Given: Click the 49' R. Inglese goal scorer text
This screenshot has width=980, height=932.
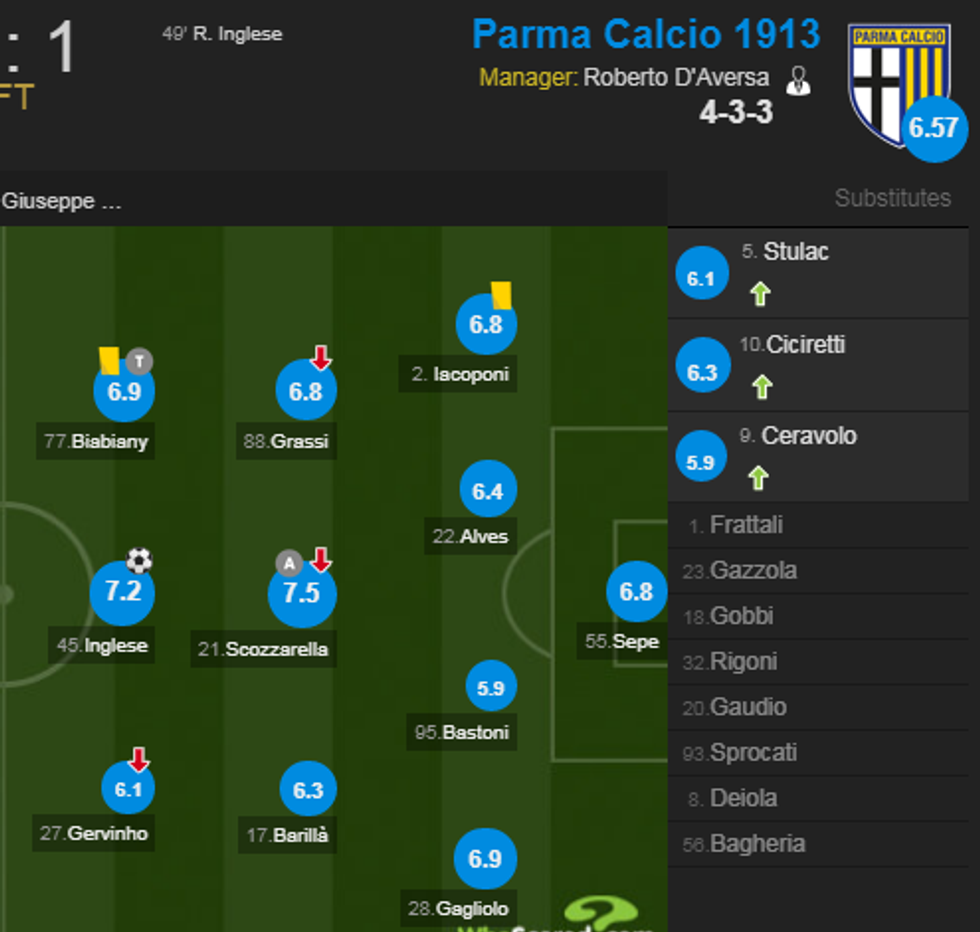Looking at the screenshot, I should 222,33.
